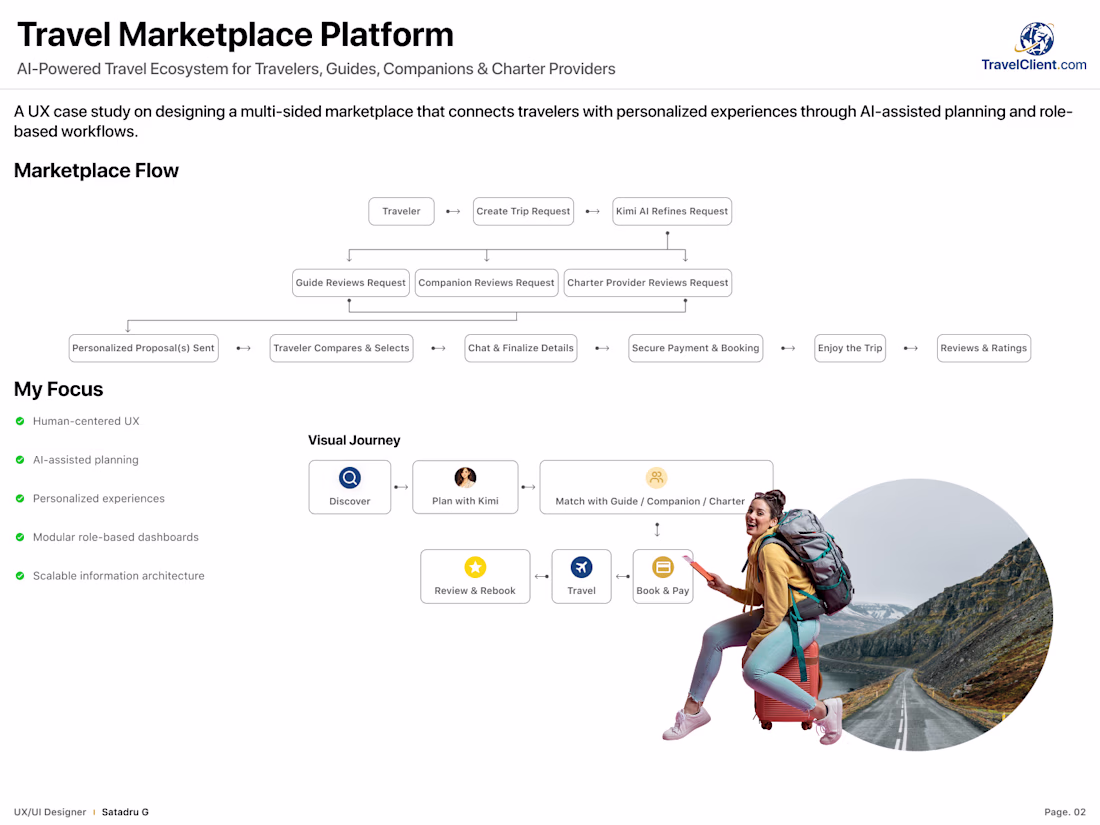The height and width of the screenshot is (825, 1100).
Task: Click the Visual Journey heading
Action: [x=354, y=440]
